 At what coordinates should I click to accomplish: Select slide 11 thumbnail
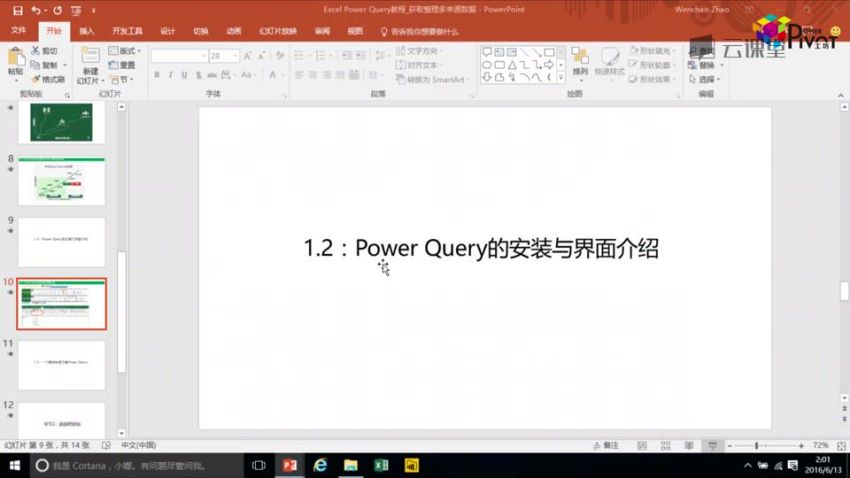(61, 365)
